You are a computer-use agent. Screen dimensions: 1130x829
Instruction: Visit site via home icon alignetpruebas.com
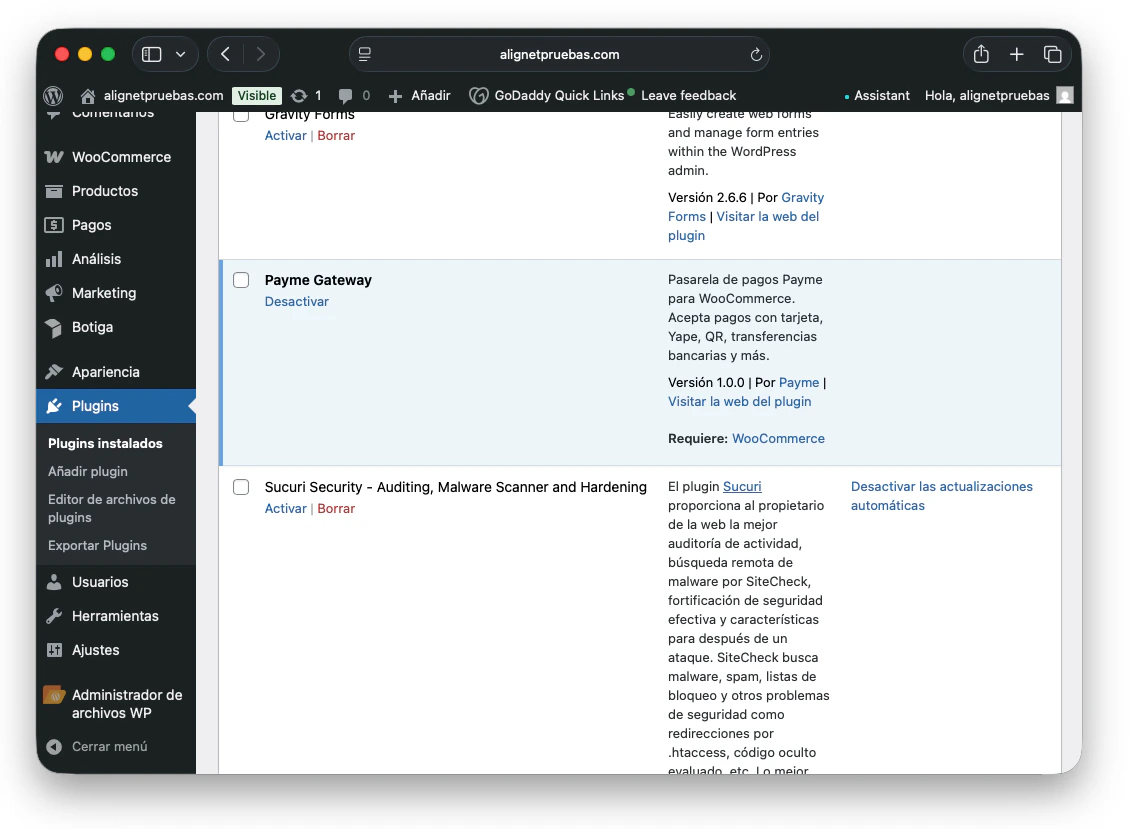pos(152,95)
